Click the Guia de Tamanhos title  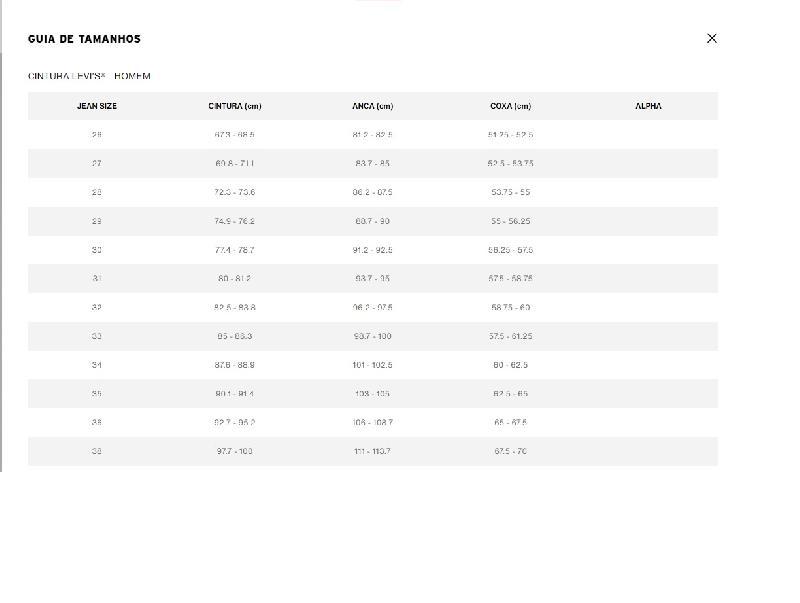pyautogui.click(x=84, y=39)
